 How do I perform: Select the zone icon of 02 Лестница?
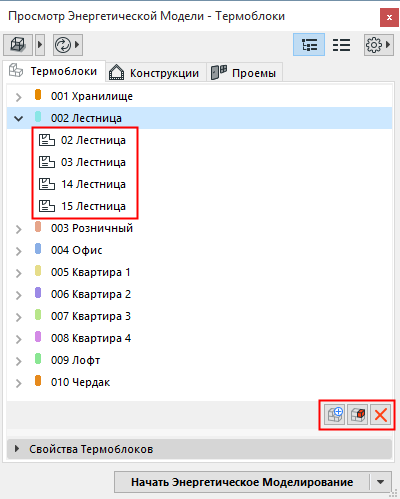(47, 140)
